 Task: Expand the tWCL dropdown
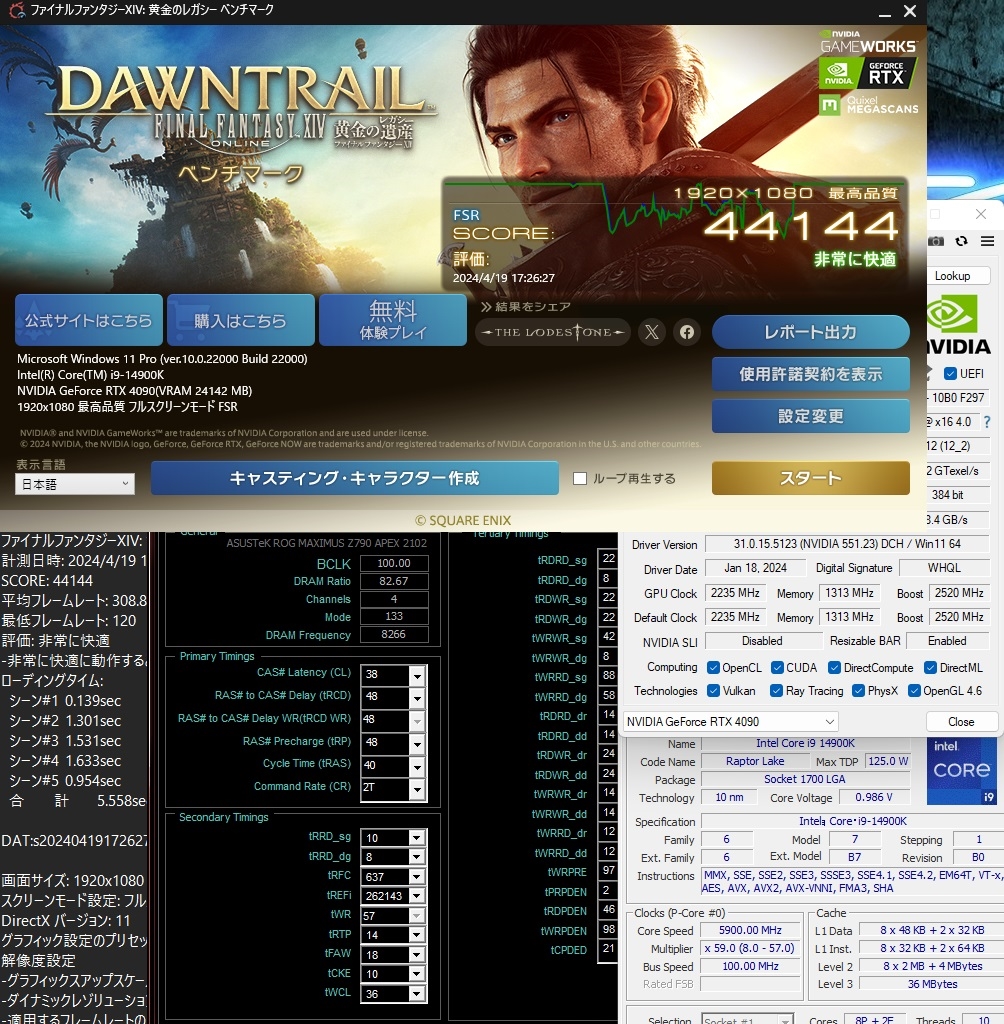pos(417,993)
